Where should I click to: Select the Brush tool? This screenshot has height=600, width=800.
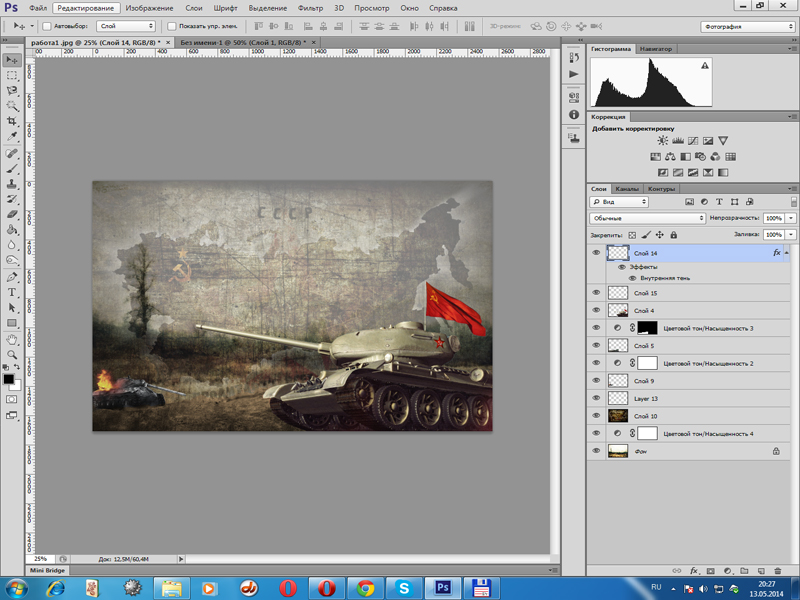pos(12,168)
